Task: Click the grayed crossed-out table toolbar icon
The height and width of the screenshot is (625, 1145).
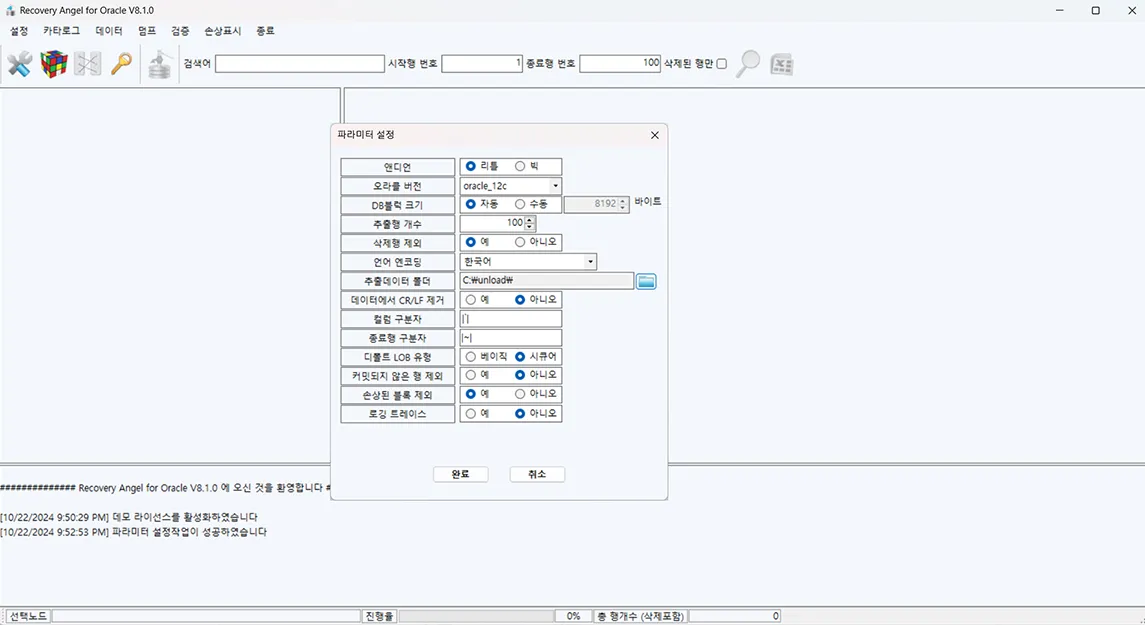Action: pos(88,65)
